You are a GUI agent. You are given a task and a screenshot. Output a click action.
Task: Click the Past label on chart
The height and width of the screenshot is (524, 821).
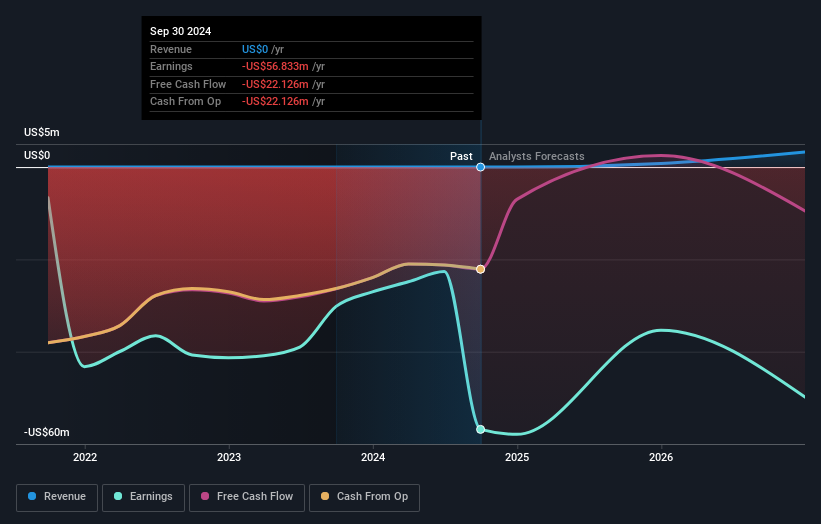461,156
